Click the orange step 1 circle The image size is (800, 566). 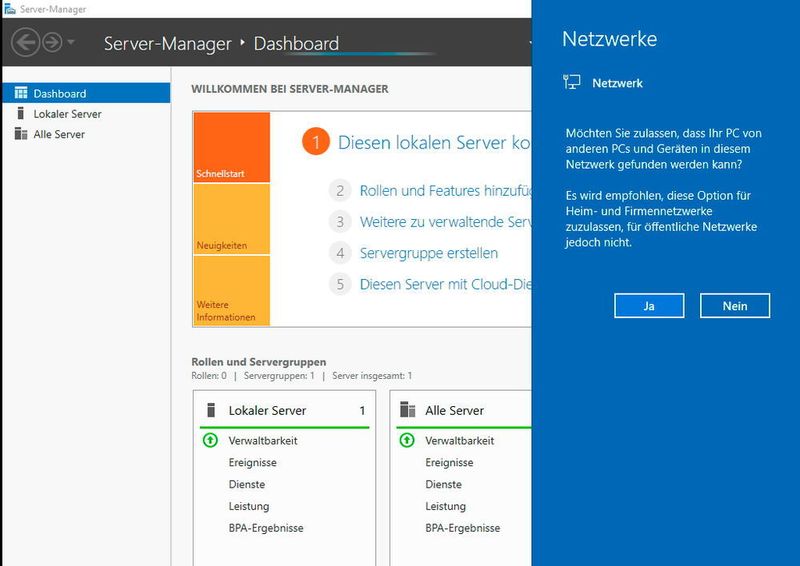(x=315, y=142)
